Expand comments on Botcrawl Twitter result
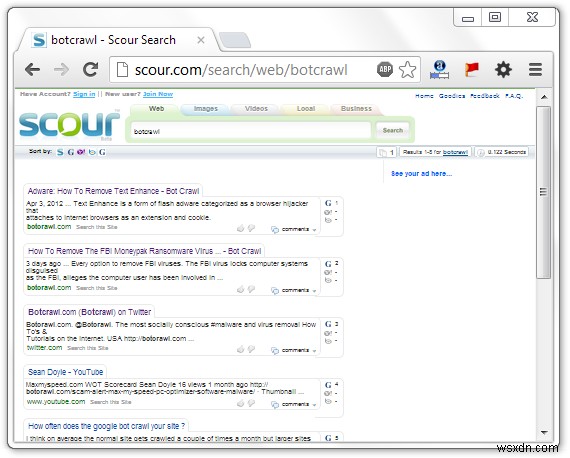Screen dimensions: 570x458 [294, 350]
